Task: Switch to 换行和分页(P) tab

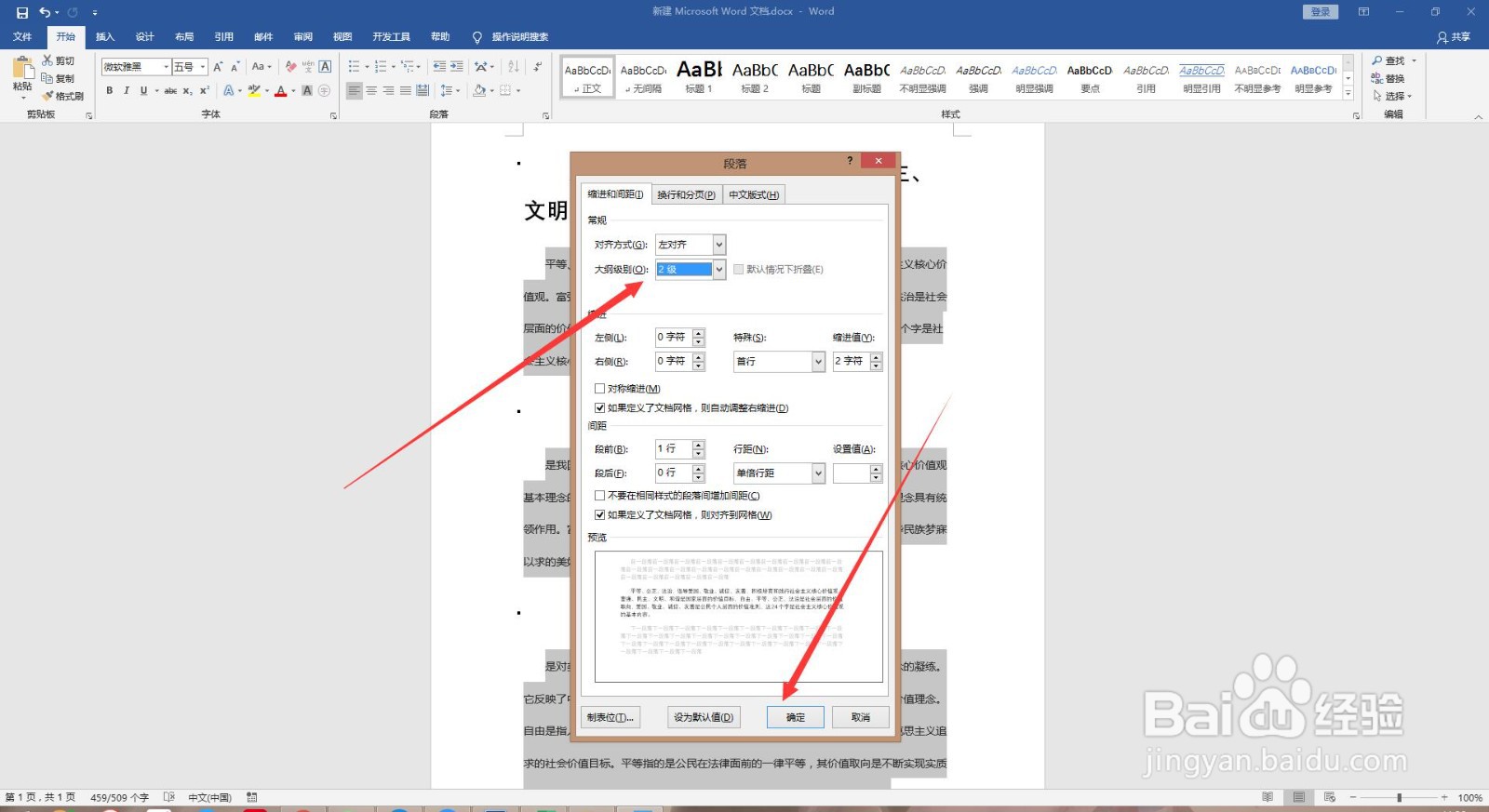Action: click(x=686, y=194)
